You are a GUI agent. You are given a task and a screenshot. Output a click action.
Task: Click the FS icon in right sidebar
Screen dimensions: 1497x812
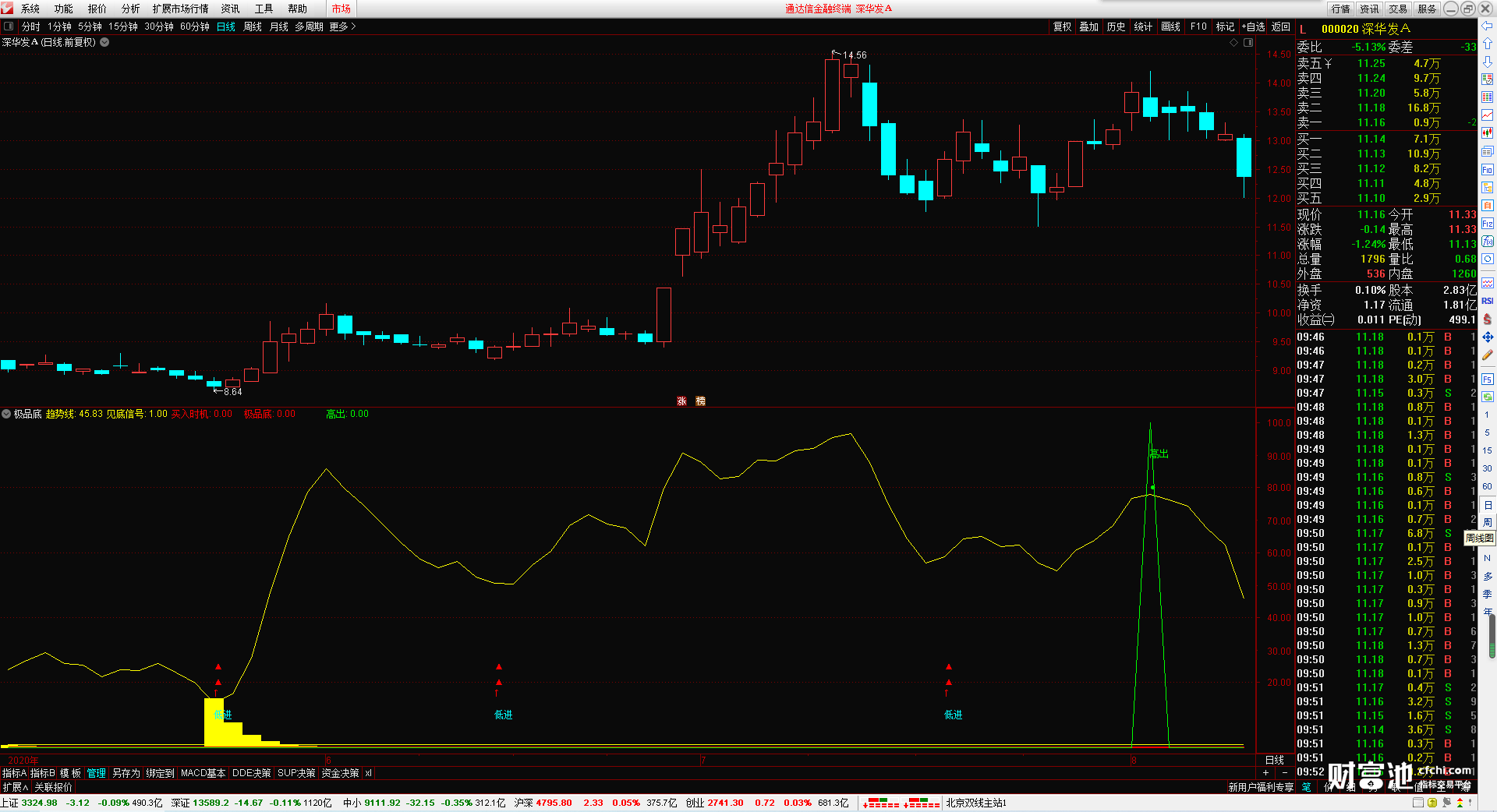(x=1487, y=380)
